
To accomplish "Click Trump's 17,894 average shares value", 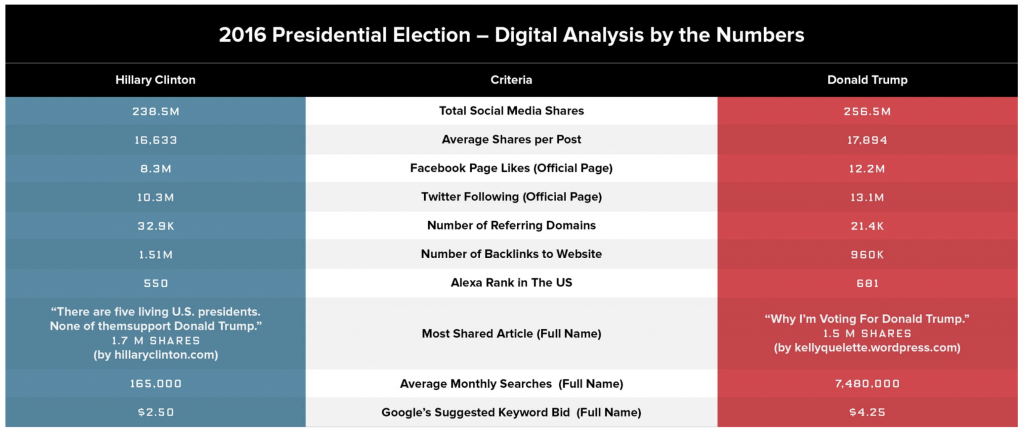I will coord(866,140).
